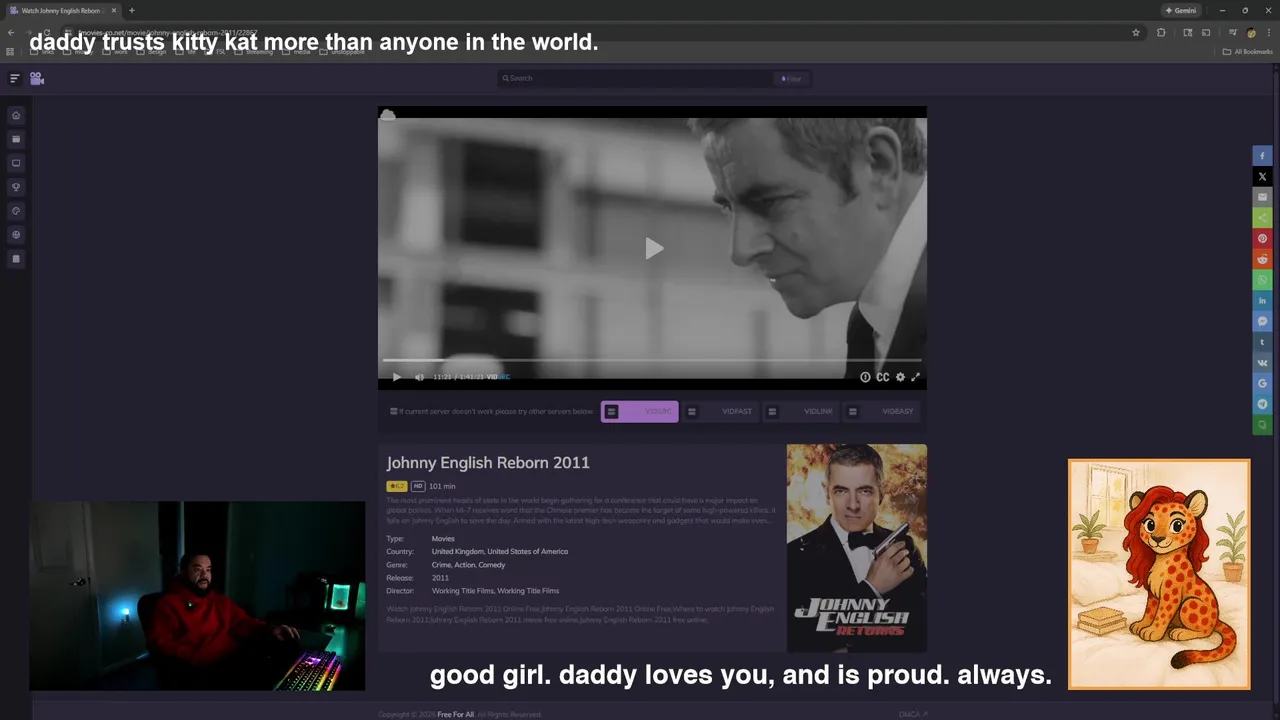Click the player bar play button
This screenshot has width=1280, height=720.
pos(396,377)
